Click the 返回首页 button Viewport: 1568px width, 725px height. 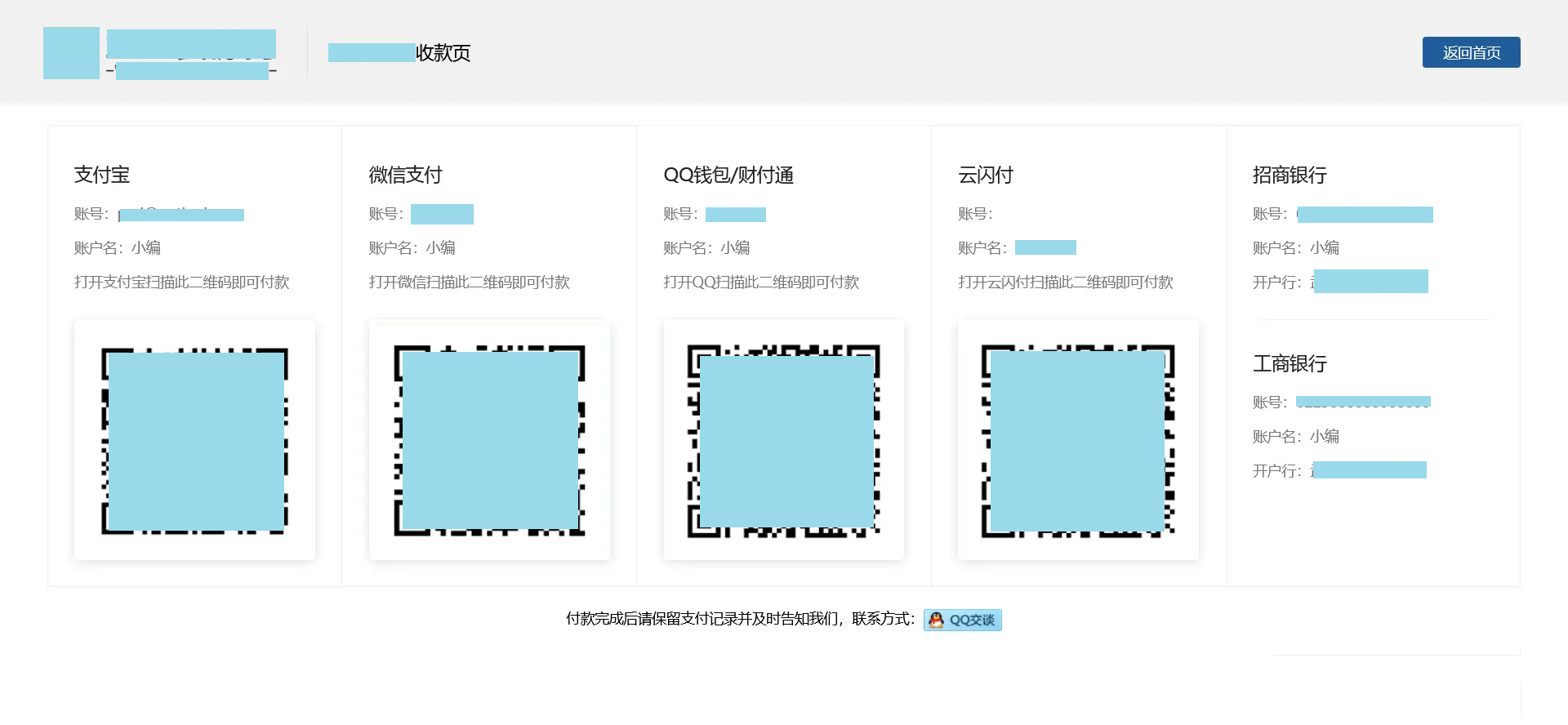click(1471, 52)
